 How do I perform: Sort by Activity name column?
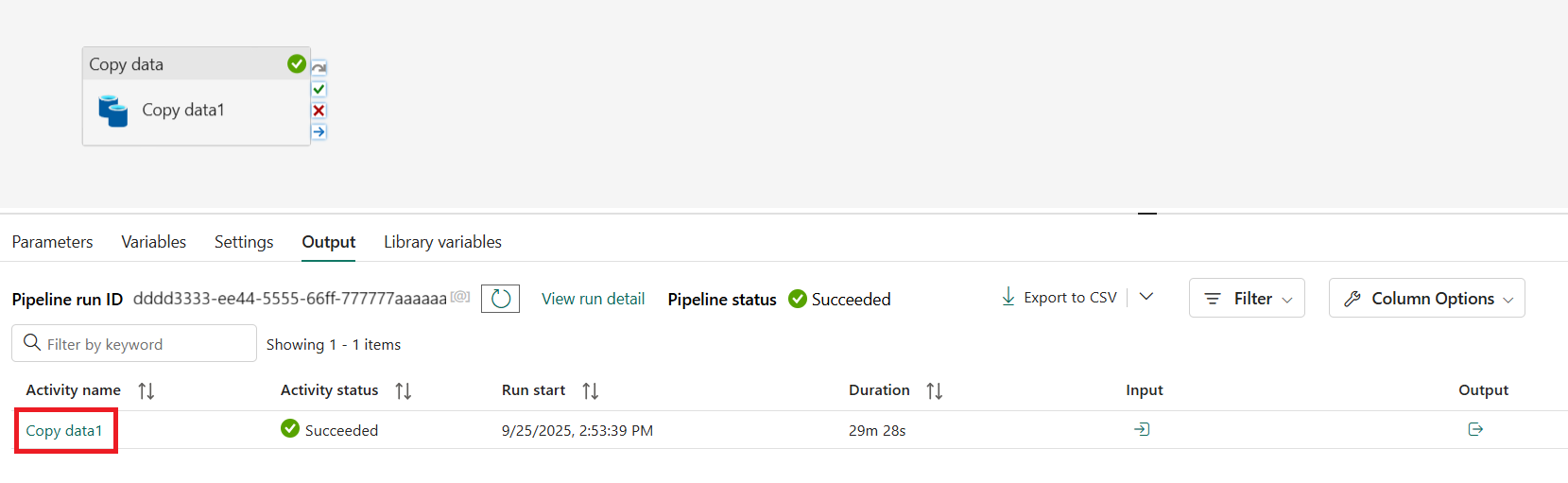146,390
